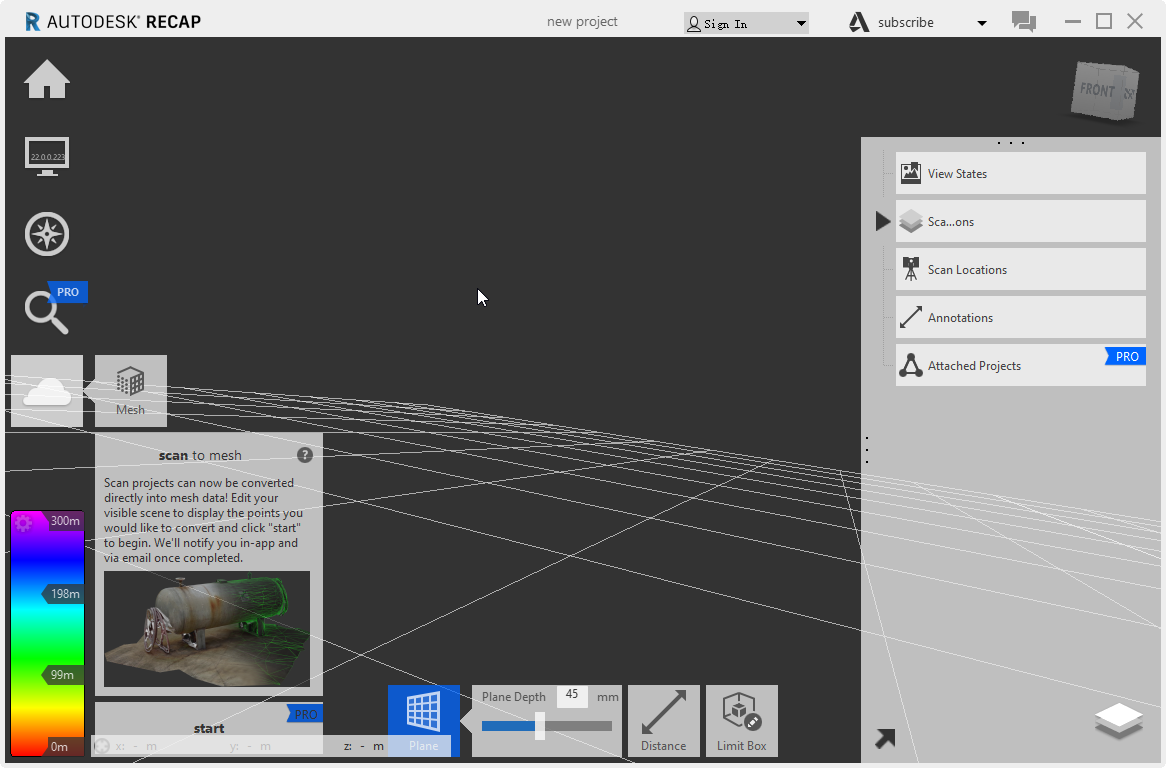Screen dimensions: 1166x768
Task: Open the Sign In dropdown
Action: pos(745,22)
